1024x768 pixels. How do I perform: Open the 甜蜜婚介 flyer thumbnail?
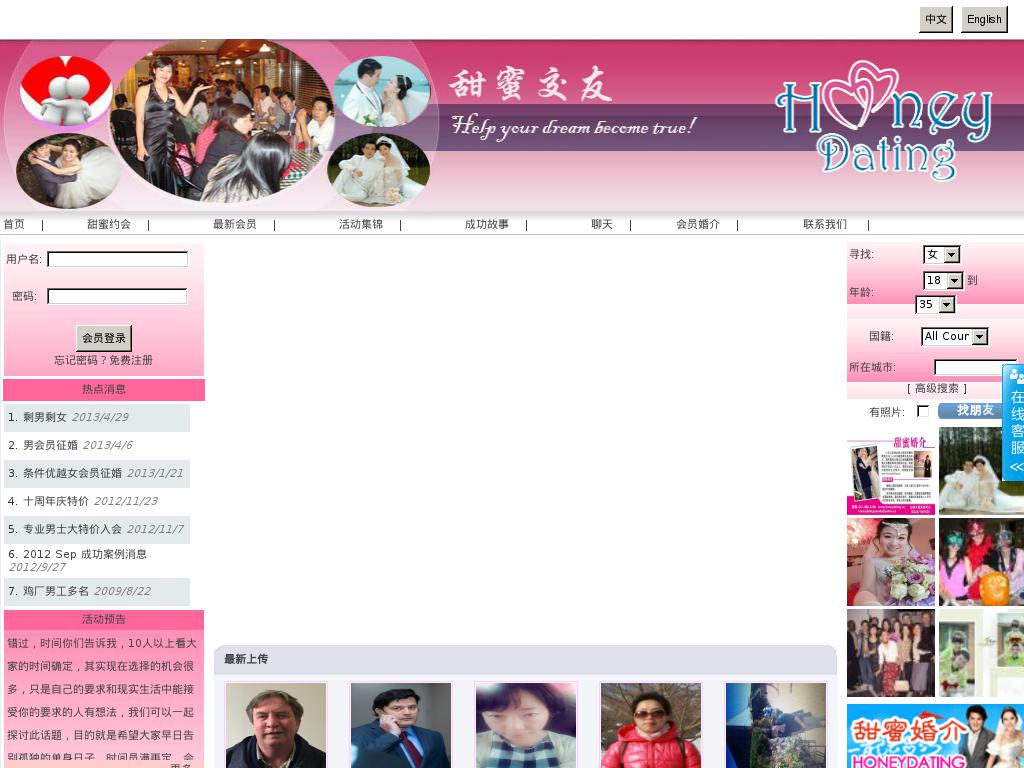[891, 472]
